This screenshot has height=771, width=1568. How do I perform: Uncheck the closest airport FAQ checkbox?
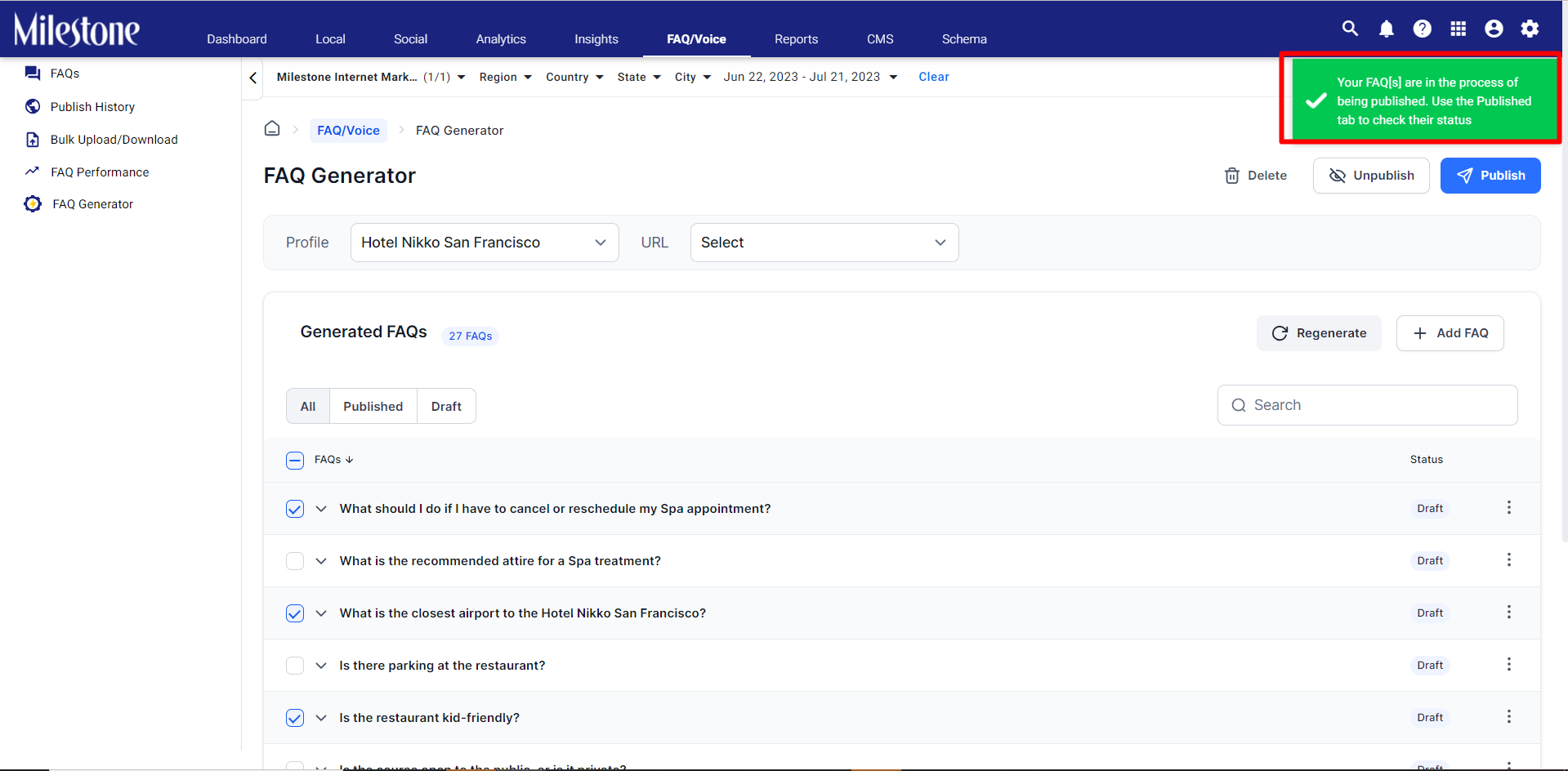295,613
